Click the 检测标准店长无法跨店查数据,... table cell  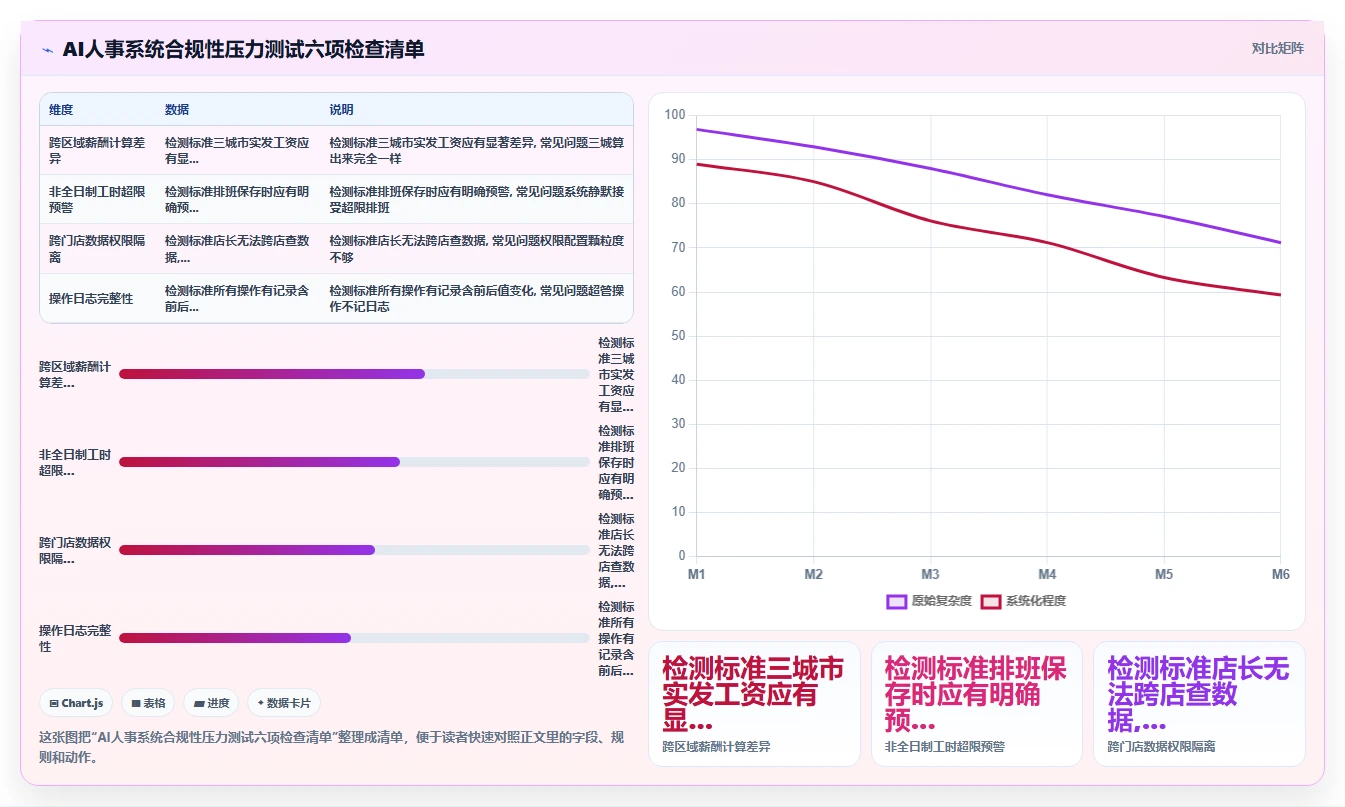point(237,249)
